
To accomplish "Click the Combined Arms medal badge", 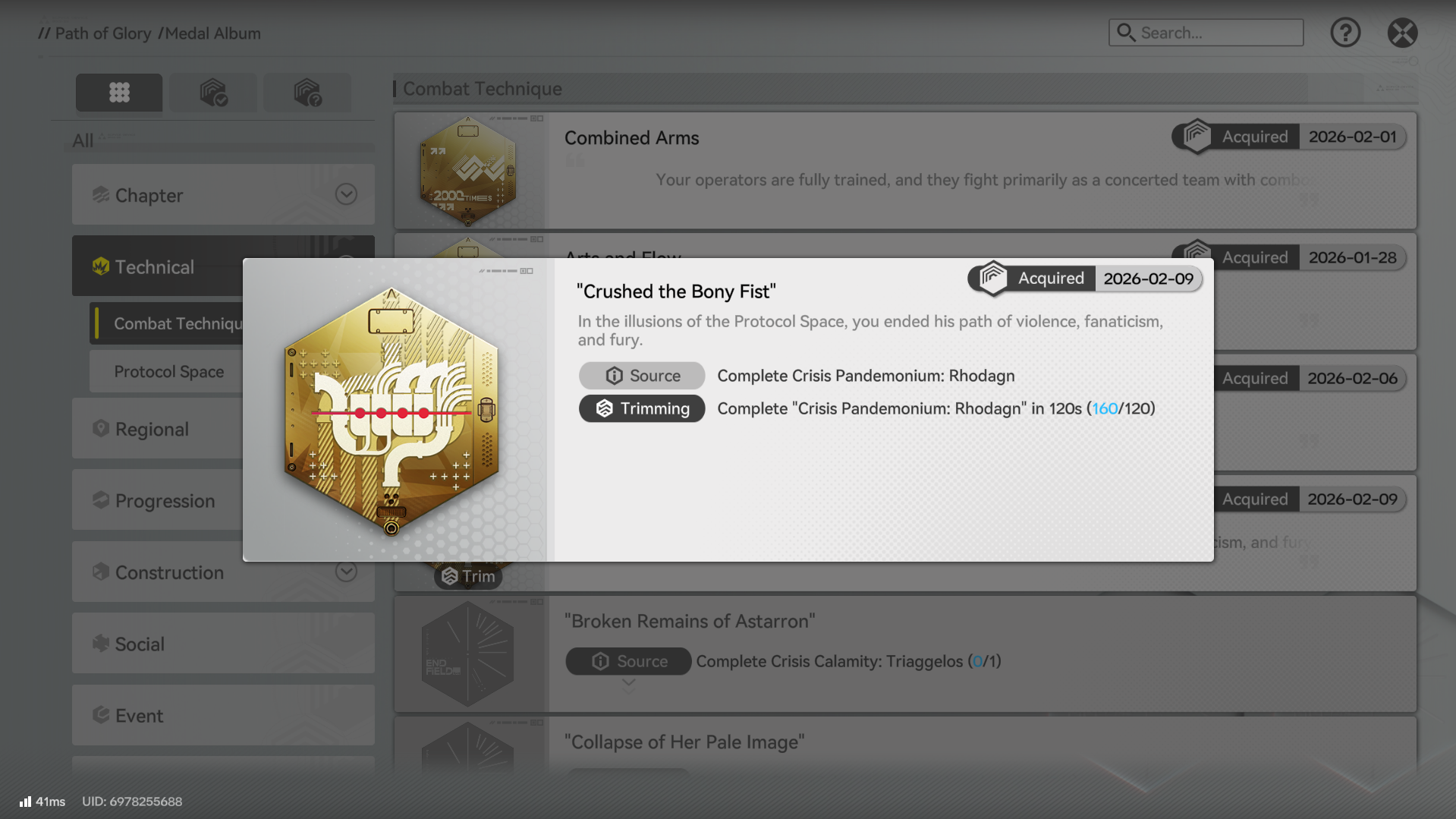I will [x=468, y=171].
